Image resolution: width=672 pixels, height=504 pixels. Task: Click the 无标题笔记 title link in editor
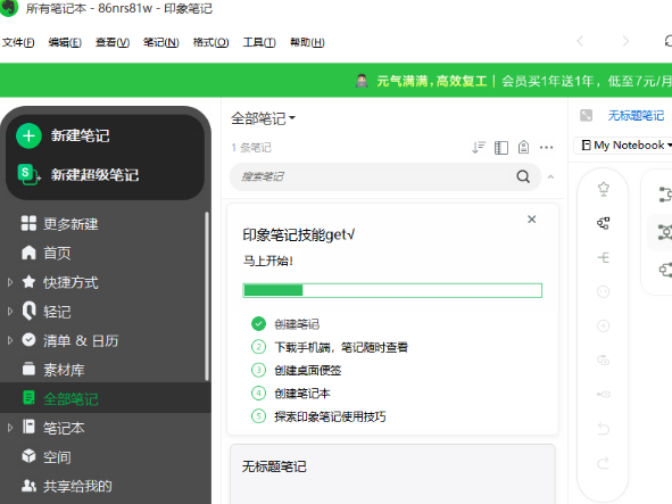point(636,115)
